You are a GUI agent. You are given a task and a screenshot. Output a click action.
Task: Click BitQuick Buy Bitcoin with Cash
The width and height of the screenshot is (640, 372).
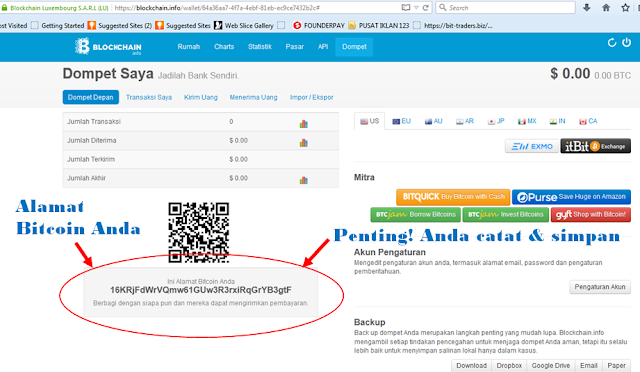coord(453,197)
